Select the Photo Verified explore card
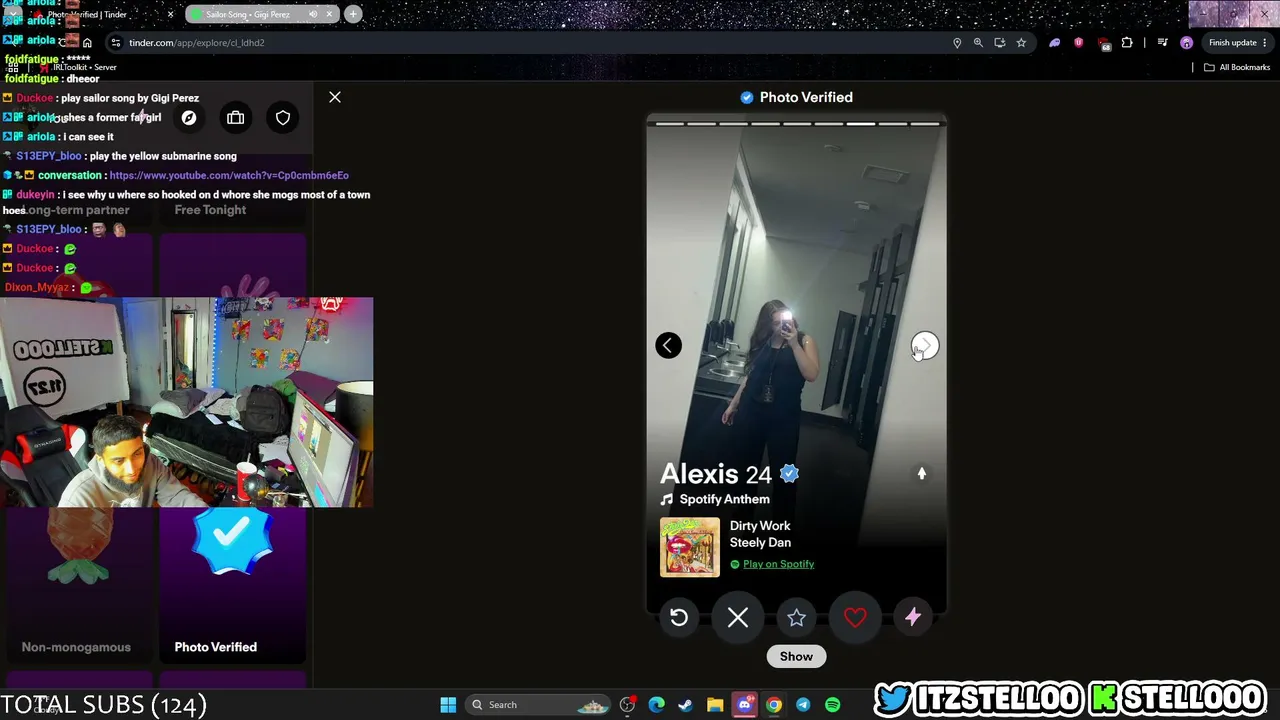Image resolution: width=1280 pixels, height=720 pixels. tap(233, 585)
